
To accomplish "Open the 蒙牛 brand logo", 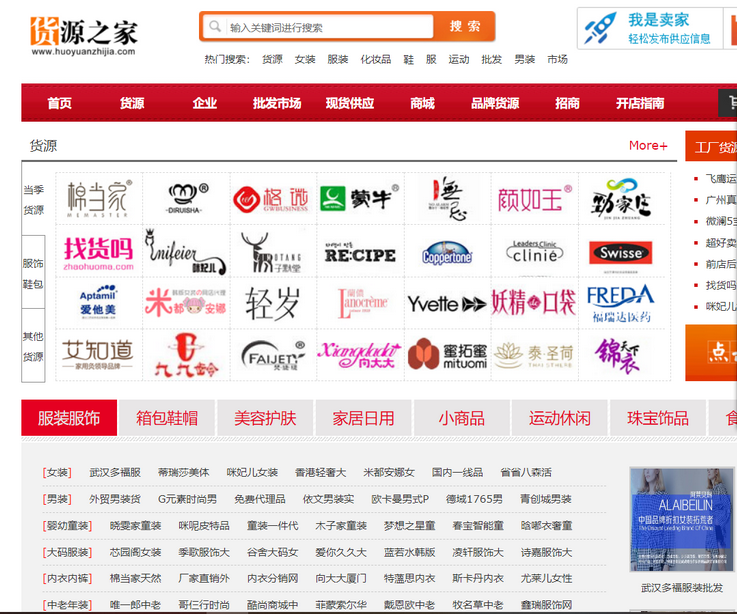I will point(360,199).
